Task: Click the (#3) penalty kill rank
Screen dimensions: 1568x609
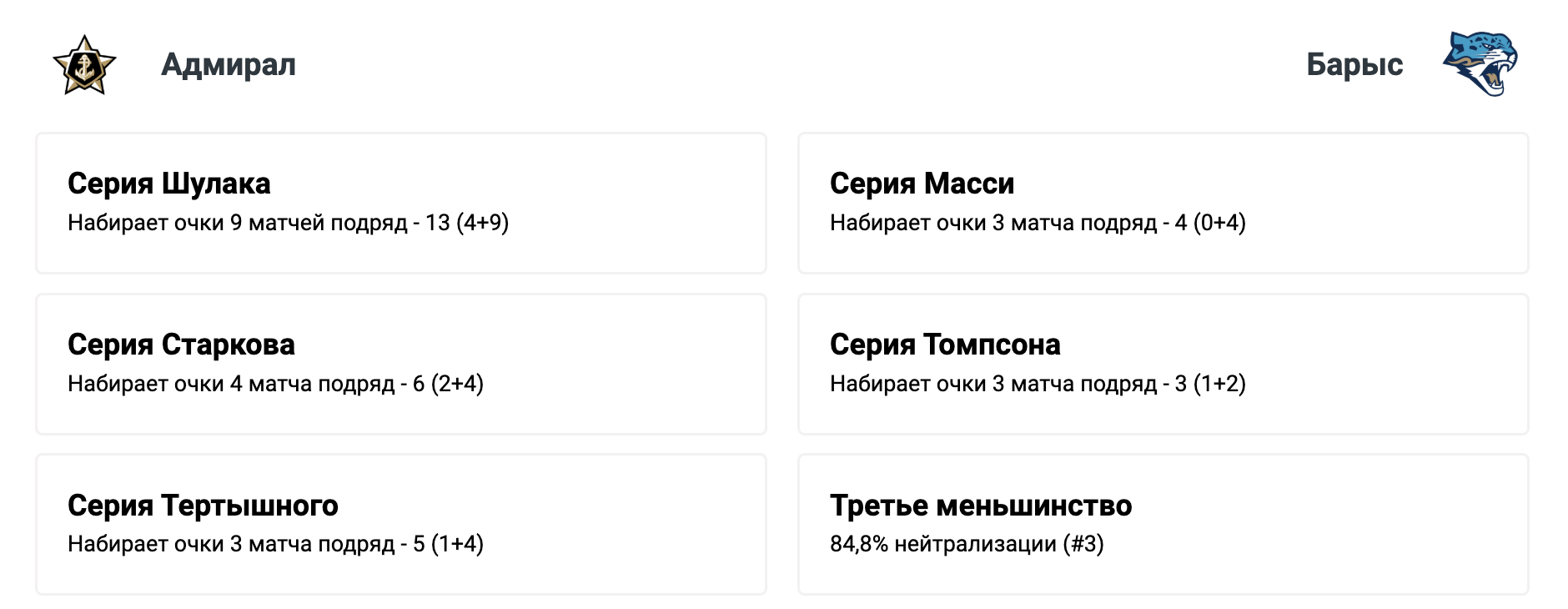Action: pyautogui.click(x=1083, y=544)
